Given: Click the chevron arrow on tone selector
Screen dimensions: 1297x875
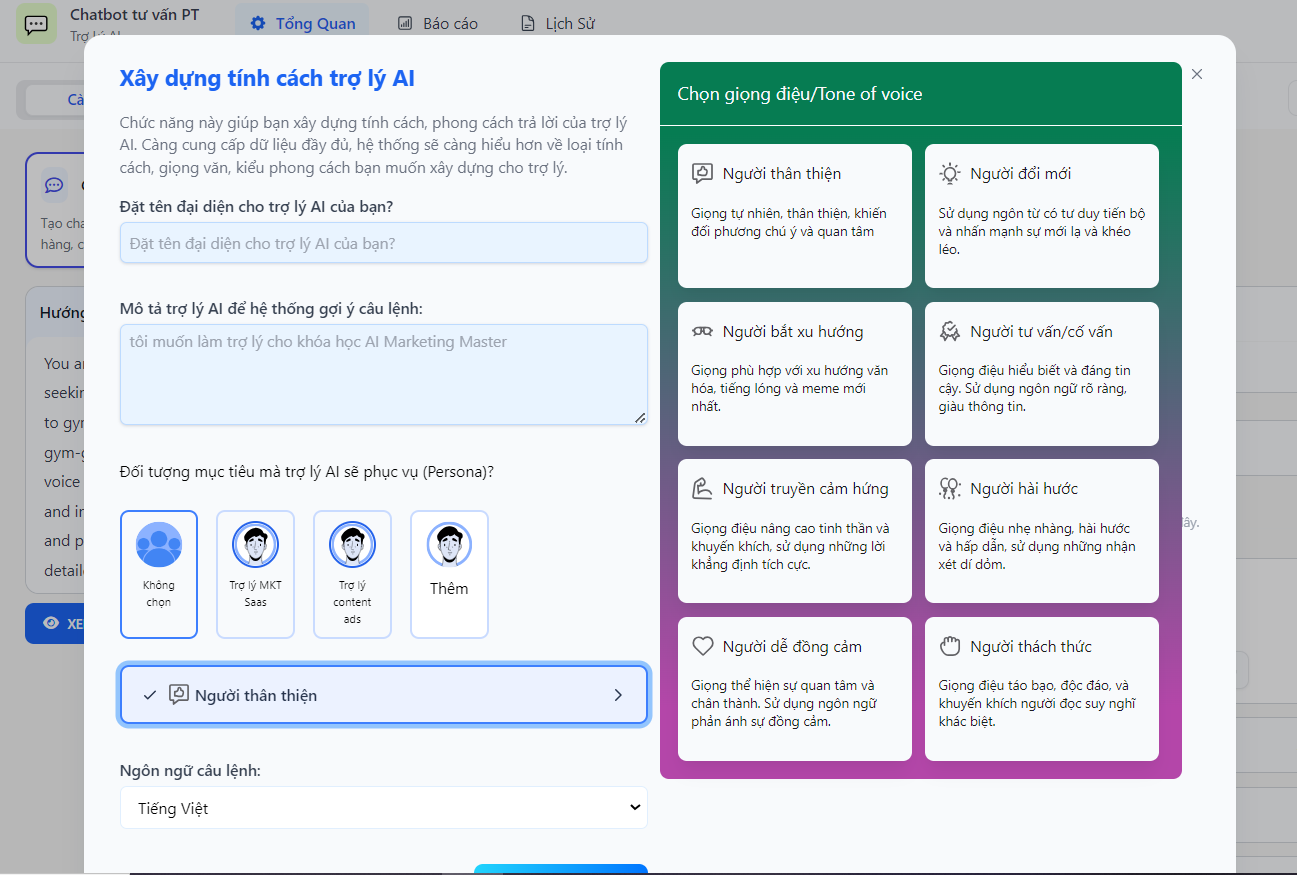Looking at the screenshot, I should pos(618,695).
